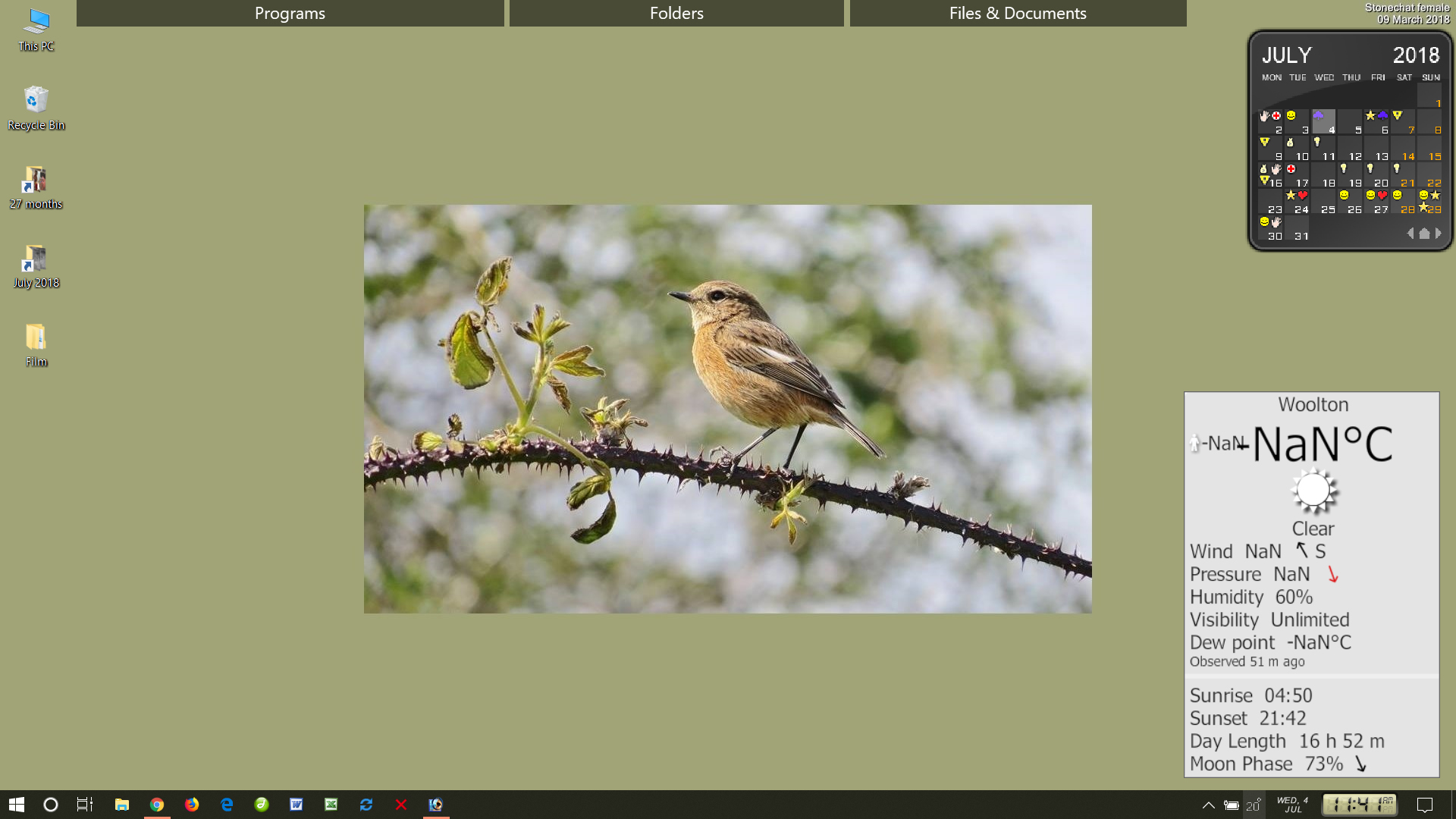The width and height of the screenshot is (1456, 819).
Task: Select the Recycle Bin icon
Action: click(36, 108)
